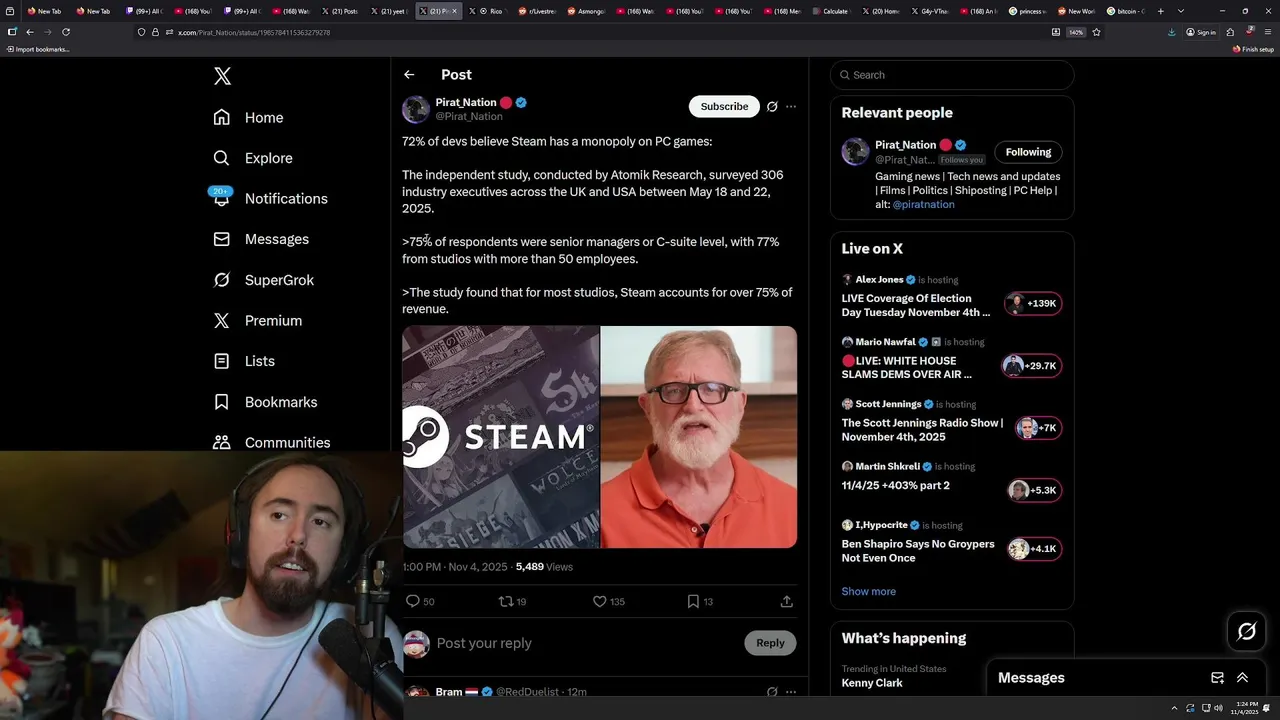Show hidden system tray icons

(1176, 708)
